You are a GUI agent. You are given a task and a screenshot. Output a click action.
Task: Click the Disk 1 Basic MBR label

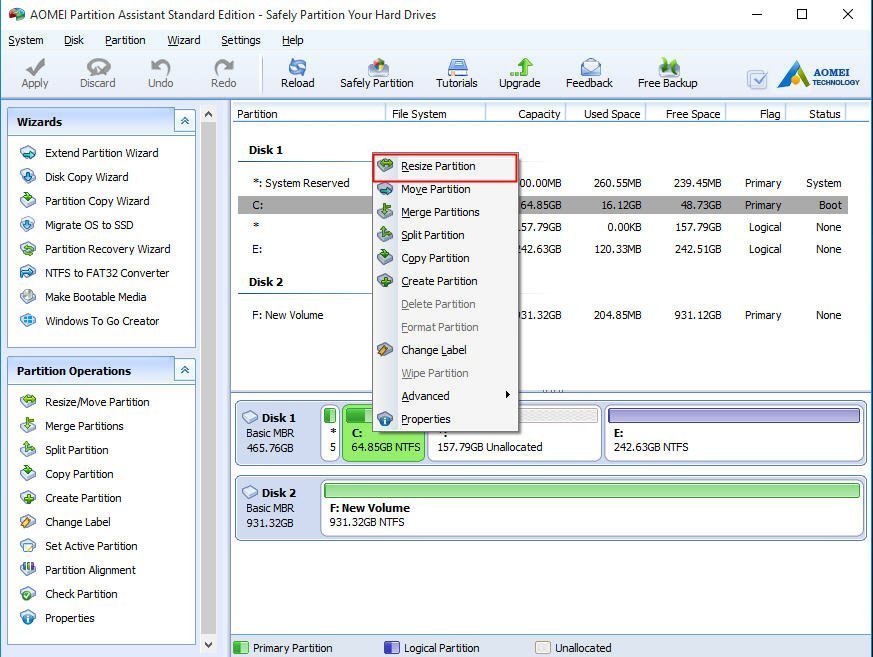[276, 433]
